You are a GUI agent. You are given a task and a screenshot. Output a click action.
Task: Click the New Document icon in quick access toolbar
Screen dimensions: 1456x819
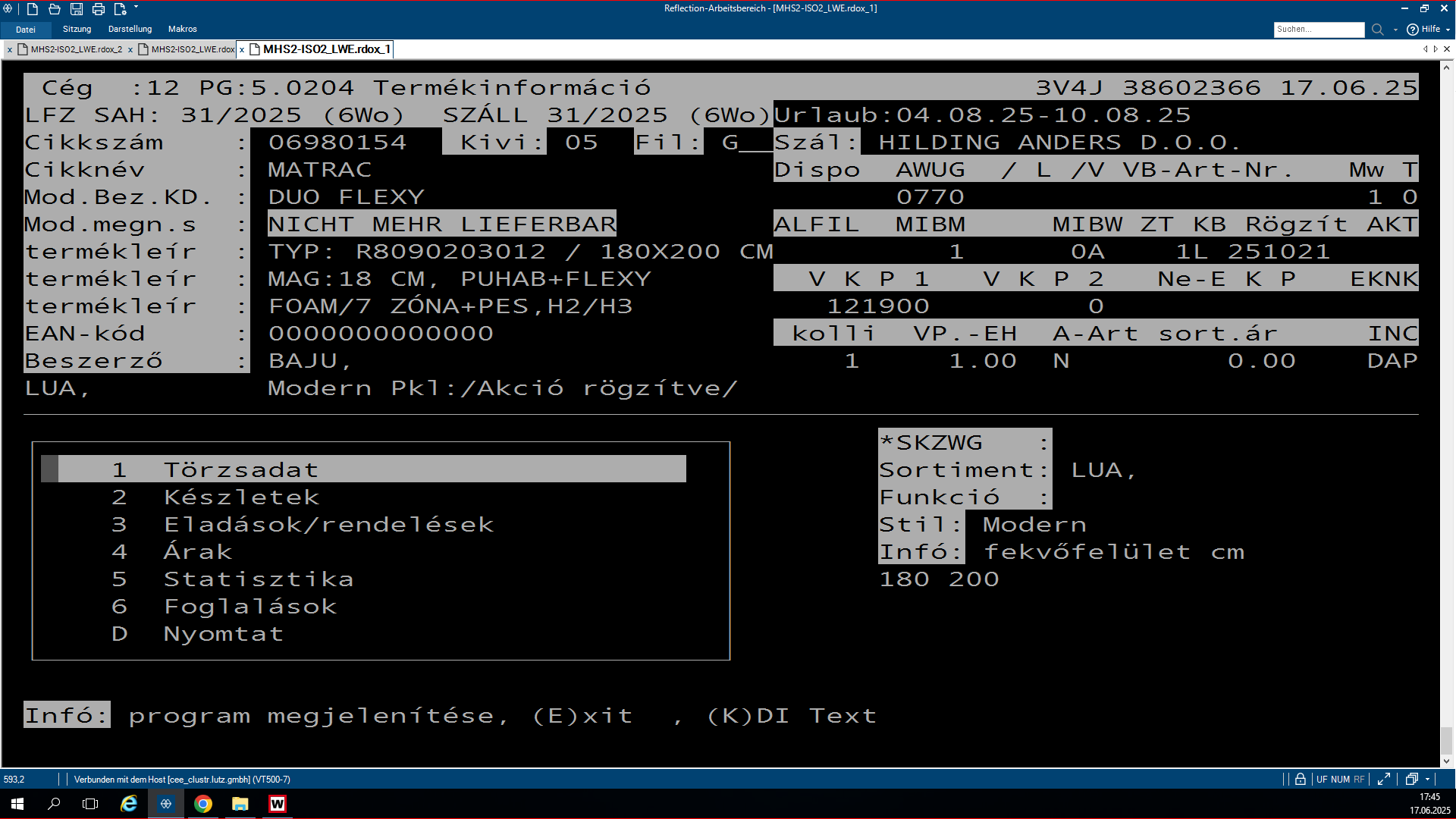click(33, 9)
